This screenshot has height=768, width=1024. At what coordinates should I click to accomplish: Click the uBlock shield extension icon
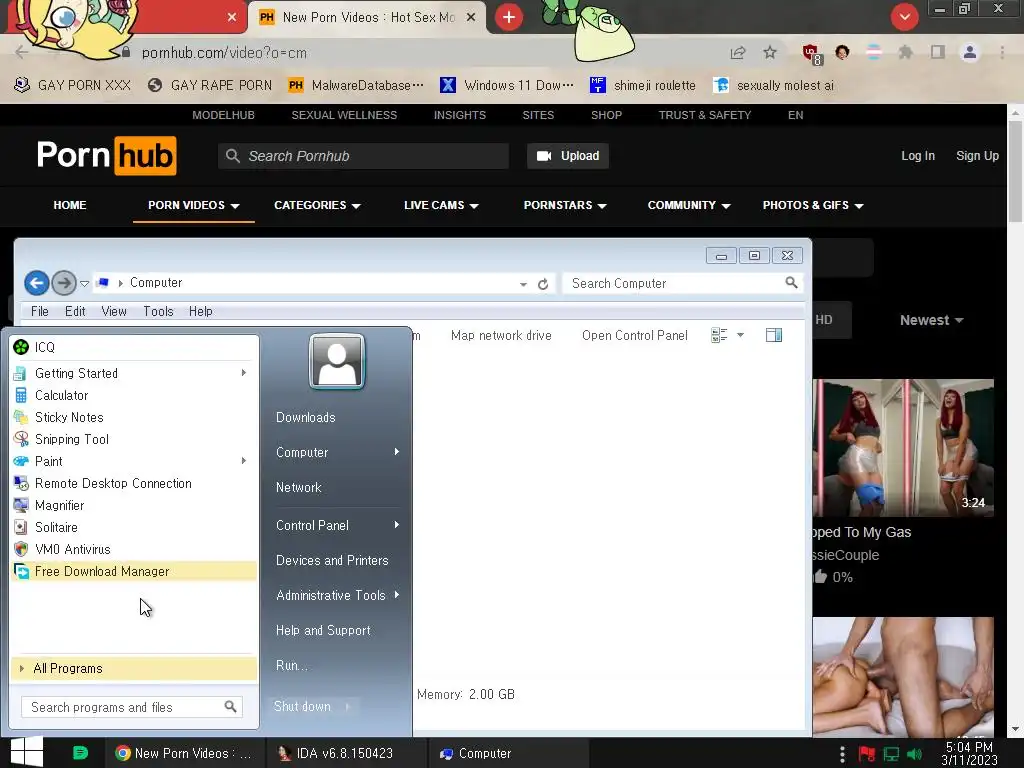pyautogui.click(x=811, y=53)
